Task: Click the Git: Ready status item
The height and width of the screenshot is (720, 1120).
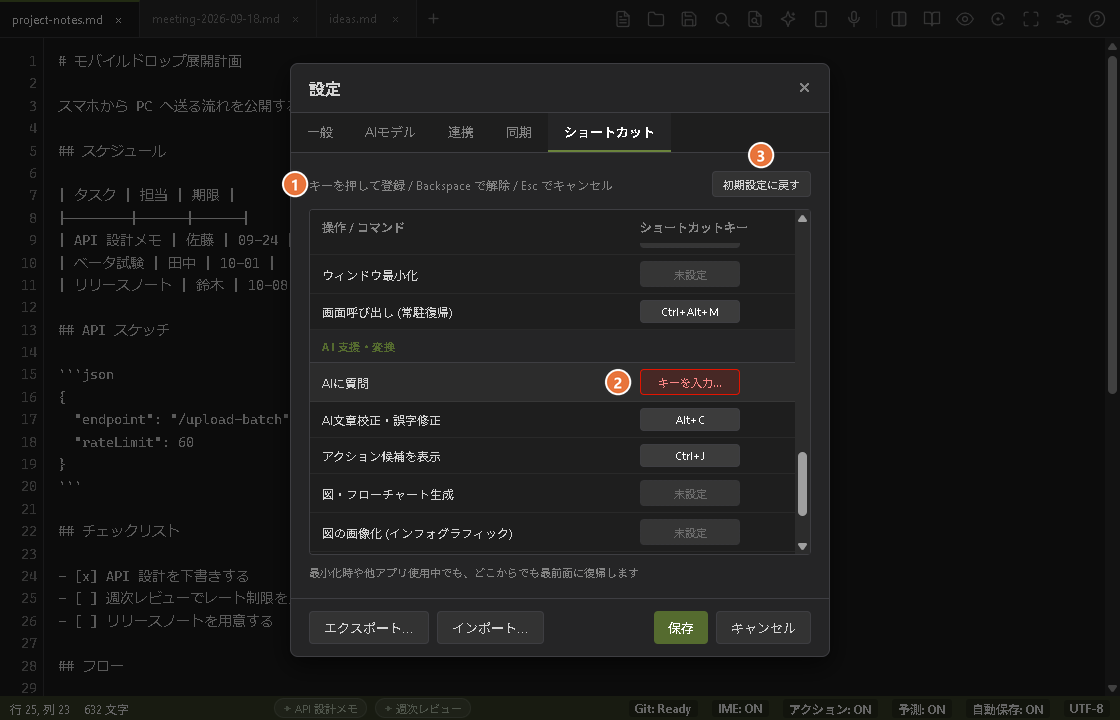Action: tap(662, 709)
